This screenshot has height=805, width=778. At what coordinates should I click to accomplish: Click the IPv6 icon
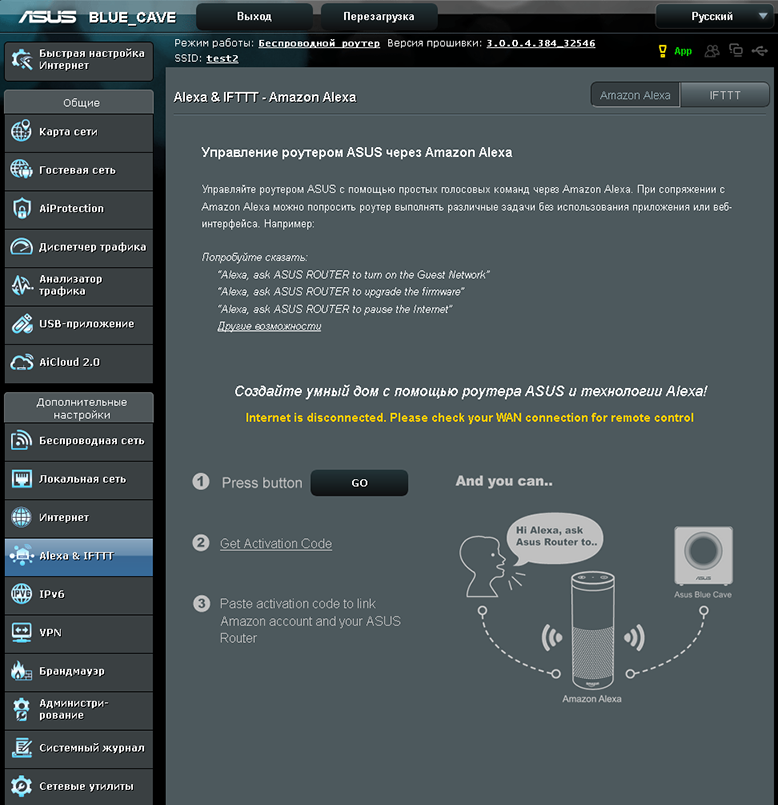pos(22,594)
